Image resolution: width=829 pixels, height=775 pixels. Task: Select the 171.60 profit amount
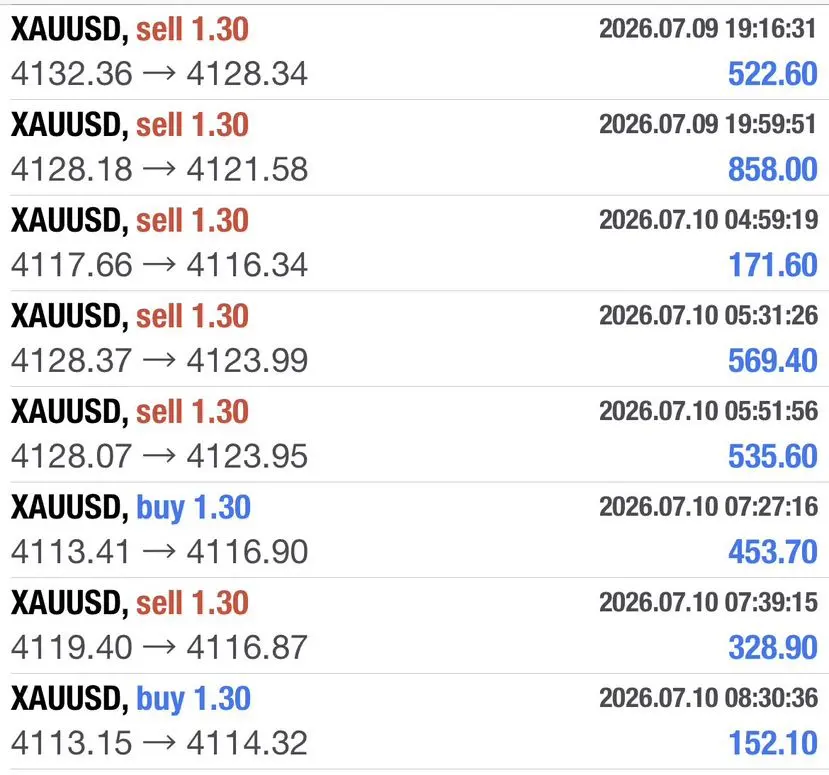tap(773, 265)
